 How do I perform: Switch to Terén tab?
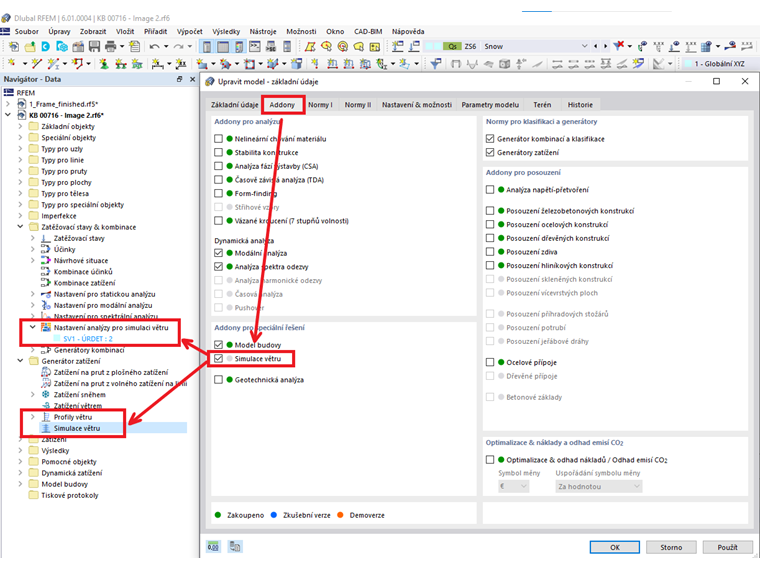[x=542, y=105]
